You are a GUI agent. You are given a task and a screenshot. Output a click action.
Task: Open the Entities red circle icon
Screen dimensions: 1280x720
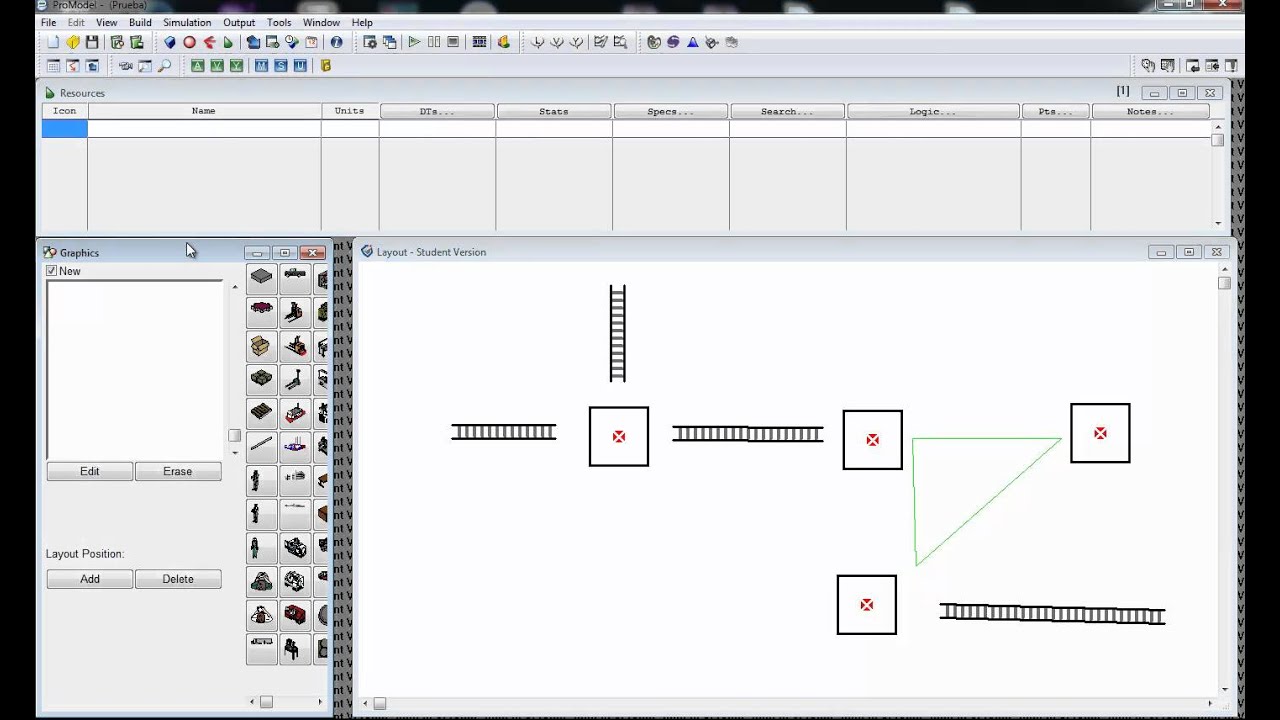click(189, 42)
